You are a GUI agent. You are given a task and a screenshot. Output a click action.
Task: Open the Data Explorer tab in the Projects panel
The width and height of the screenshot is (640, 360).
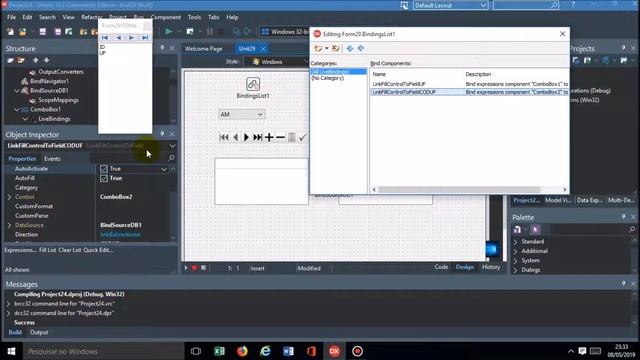click(589, 200)
